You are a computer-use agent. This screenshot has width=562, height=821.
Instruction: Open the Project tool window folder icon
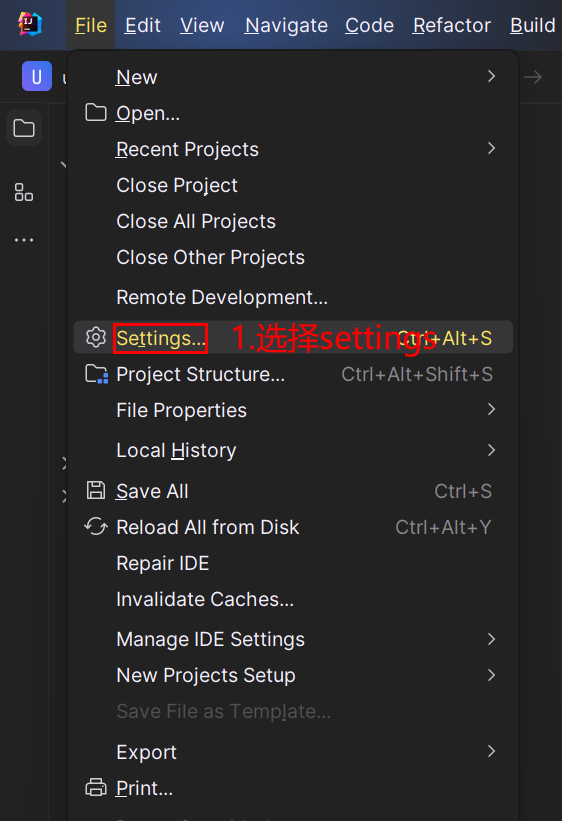(x=24, y=128)
